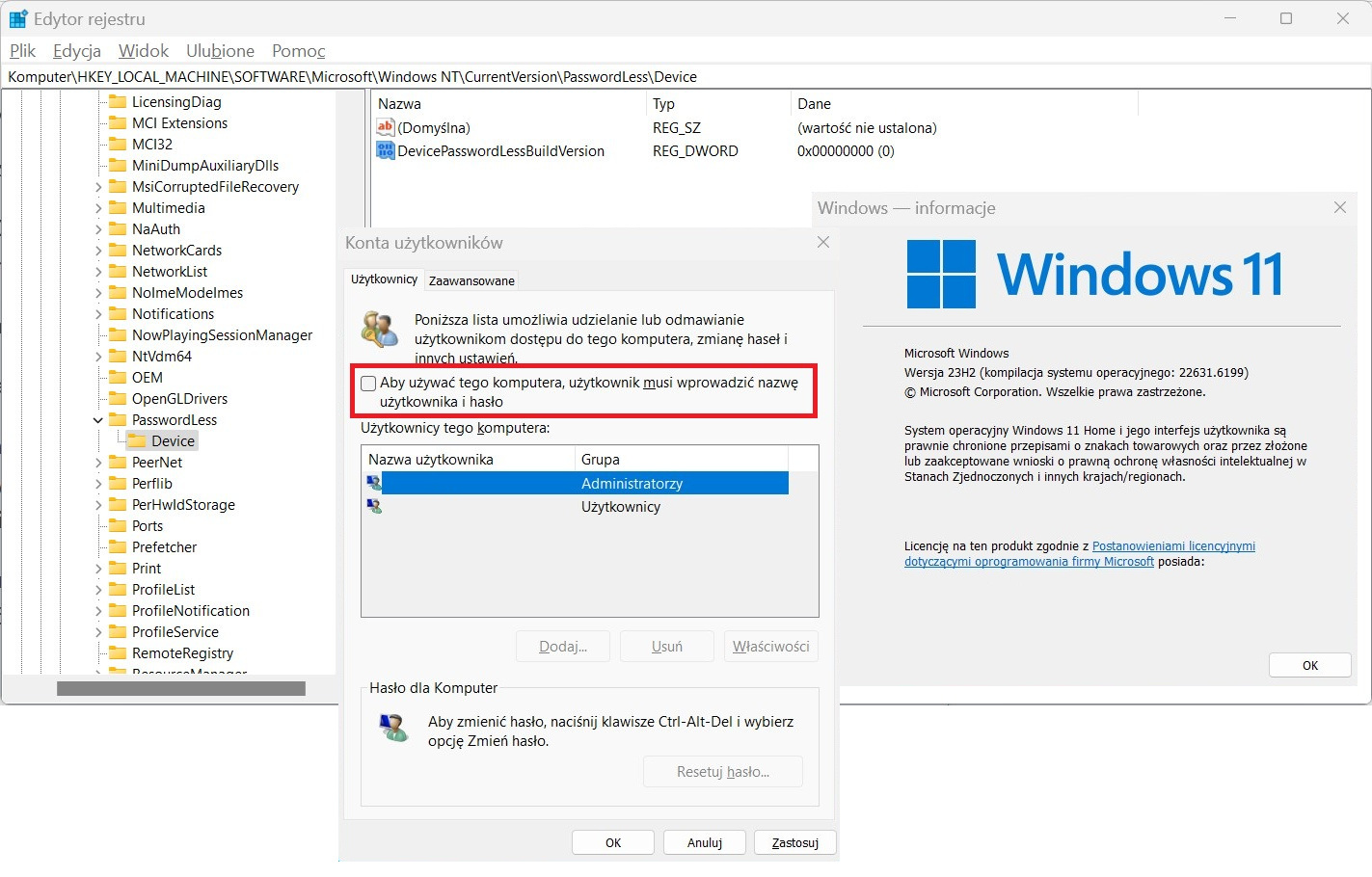Click the (Domyślna) string value icon

(x=386, y=127)
